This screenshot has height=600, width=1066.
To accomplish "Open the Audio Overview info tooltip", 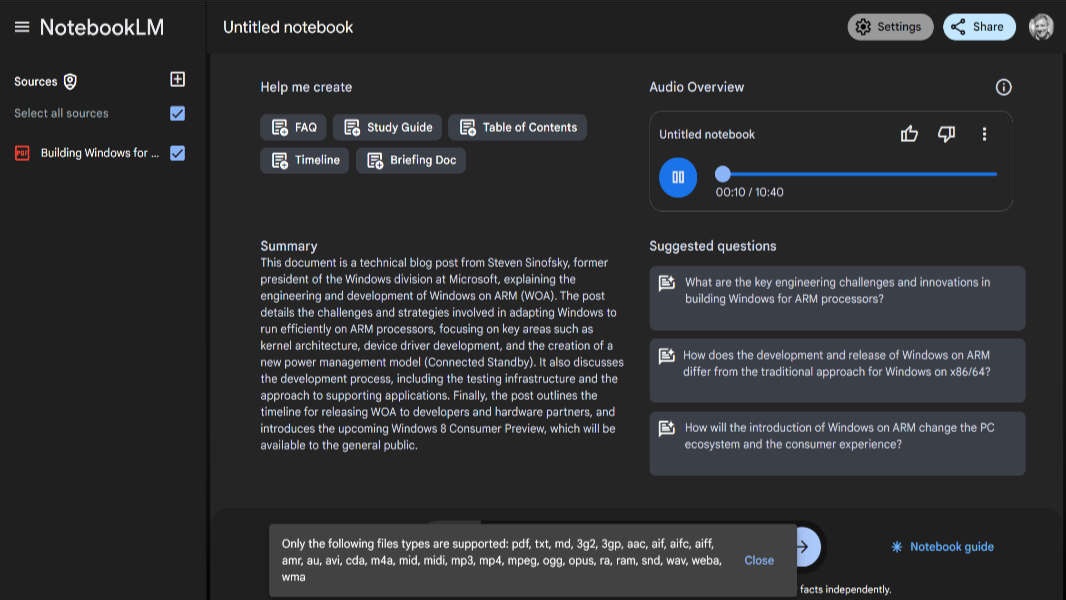I will 1003,87.
